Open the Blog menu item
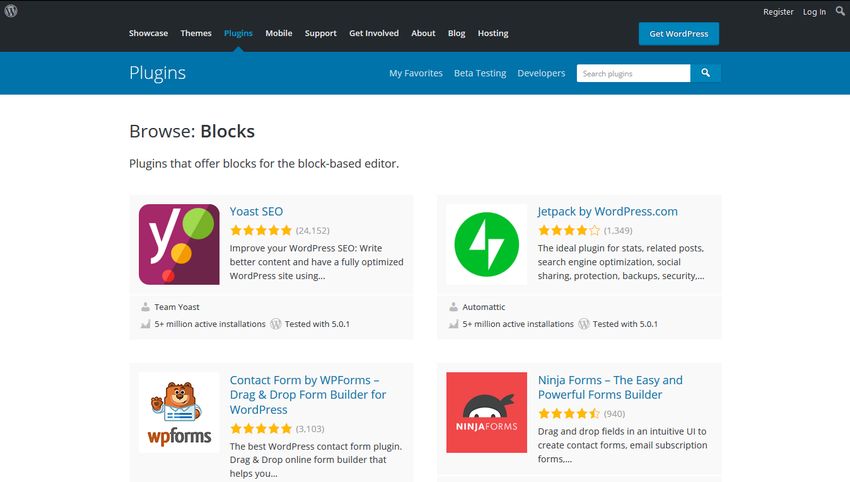850x482 pixels. pos(456,33)
